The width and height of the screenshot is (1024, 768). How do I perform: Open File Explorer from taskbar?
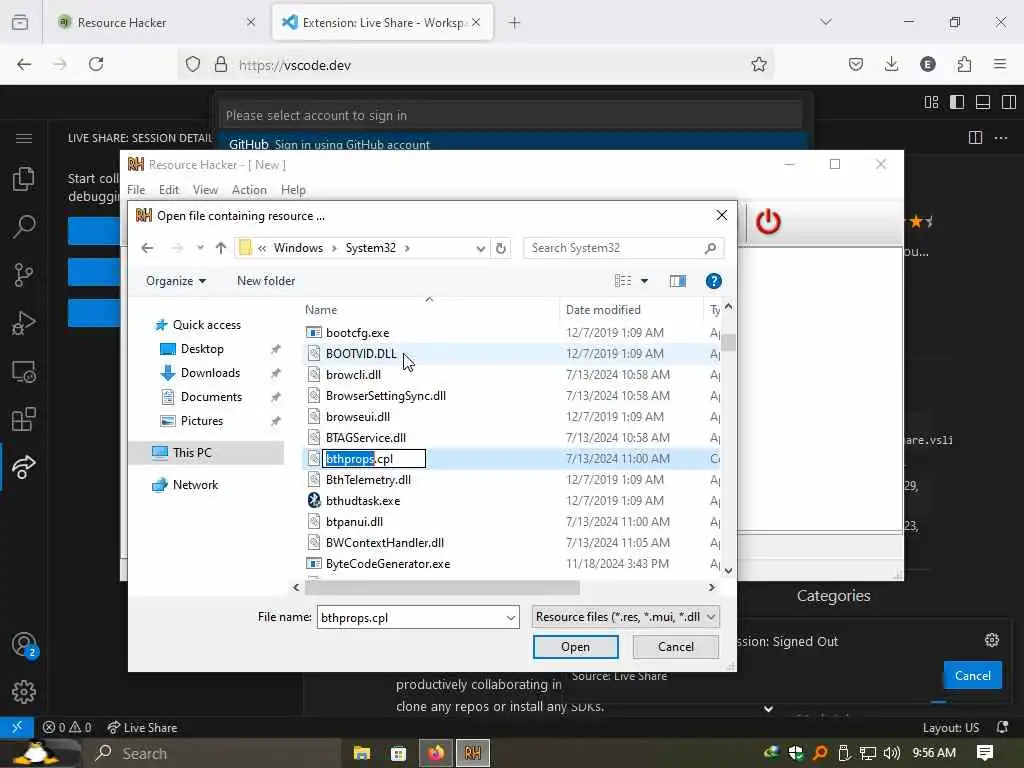[362, 753]
